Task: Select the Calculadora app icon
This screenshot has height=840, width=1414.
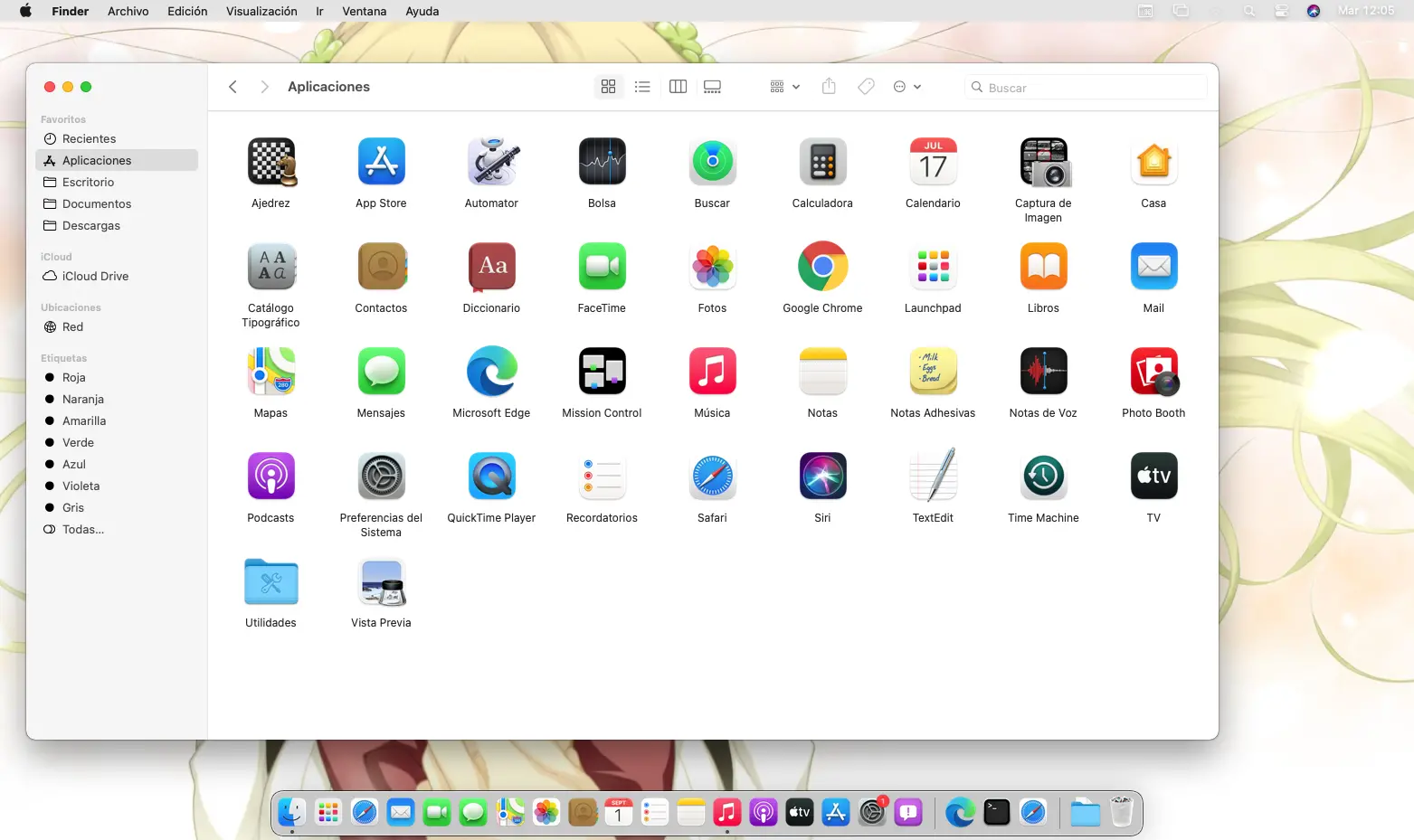Action: click(822, 162)
